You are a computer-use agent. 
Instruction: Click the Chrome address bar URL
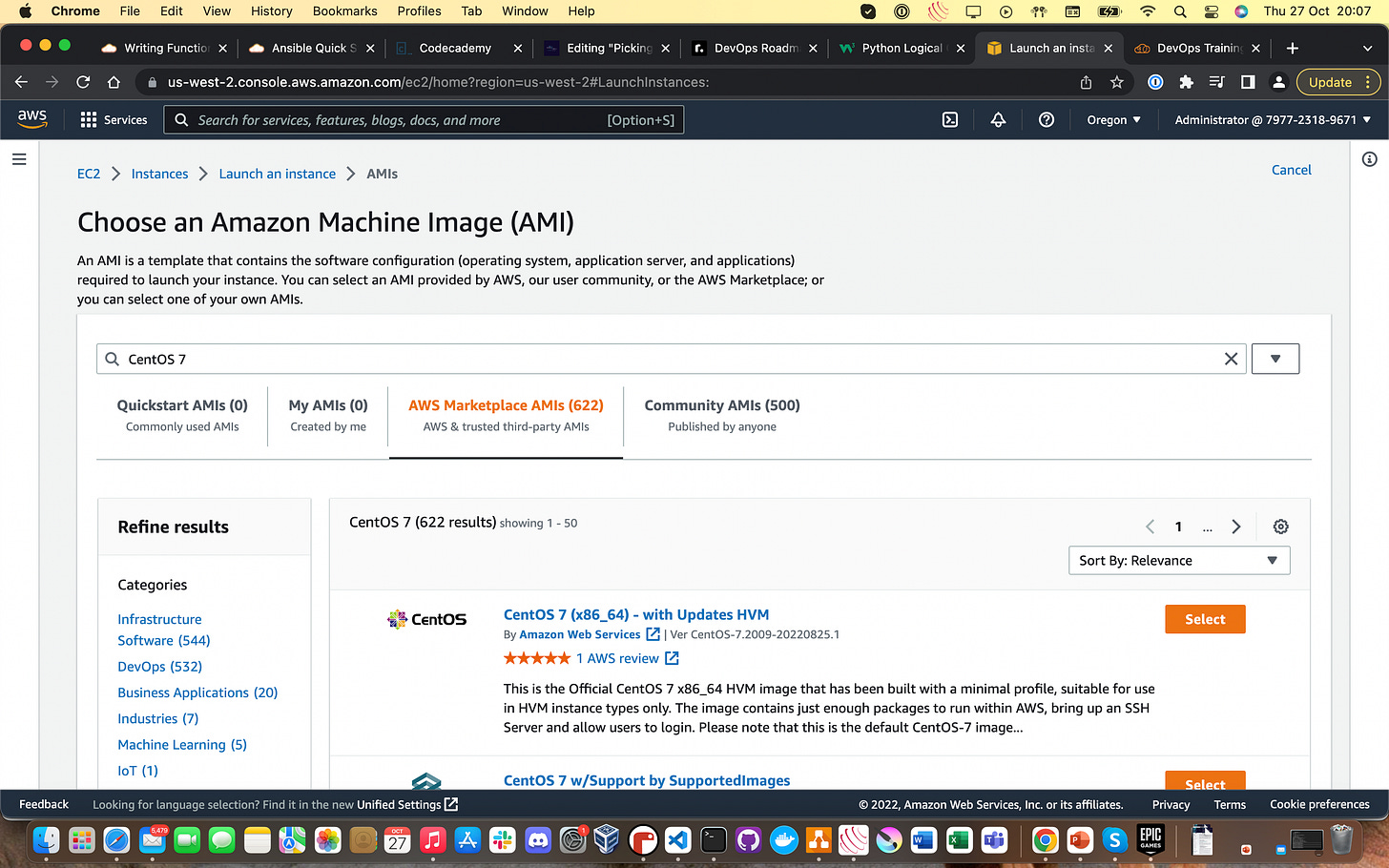tap(439, 82)
